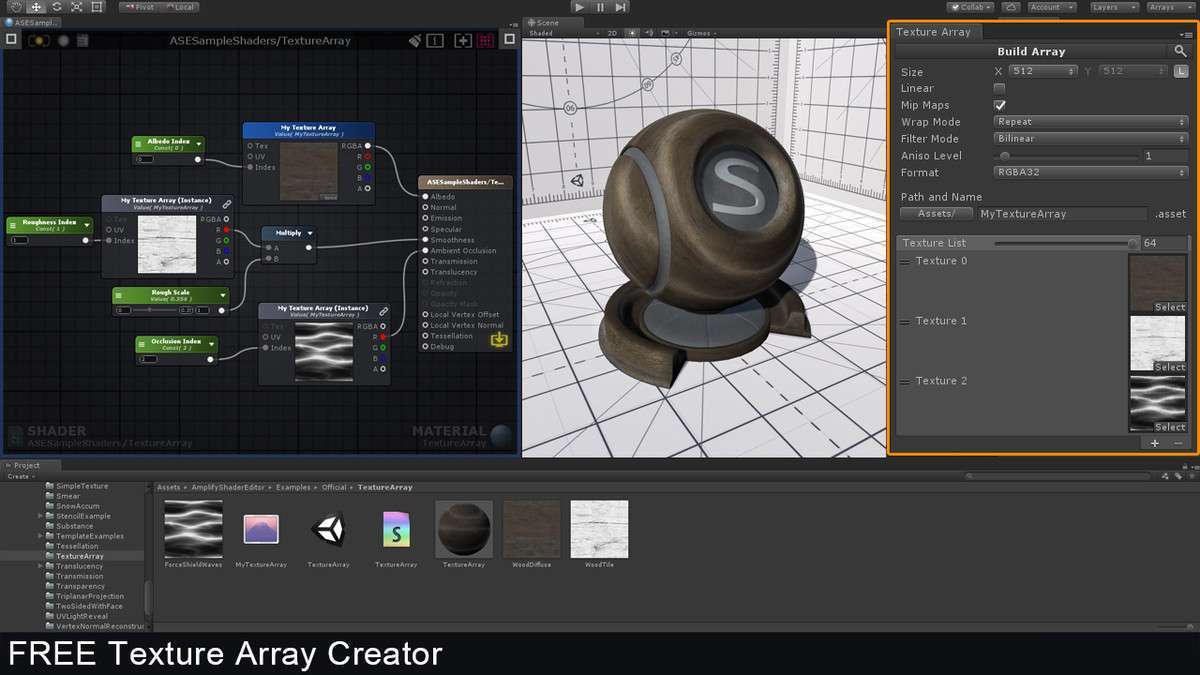The image size is (1200, 675).
Task: Click the yellow download icon on the master node
Action: (x=500, y=340)
